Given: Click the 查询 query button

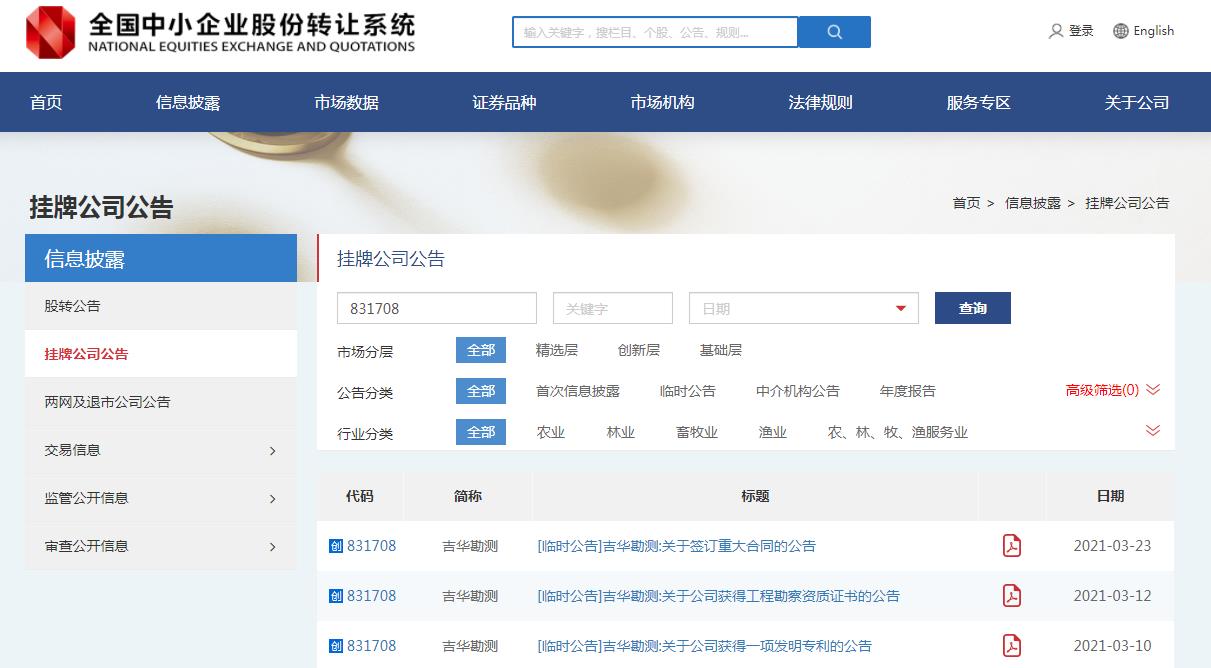Looking at the screenshot, I should coord(972,308).
